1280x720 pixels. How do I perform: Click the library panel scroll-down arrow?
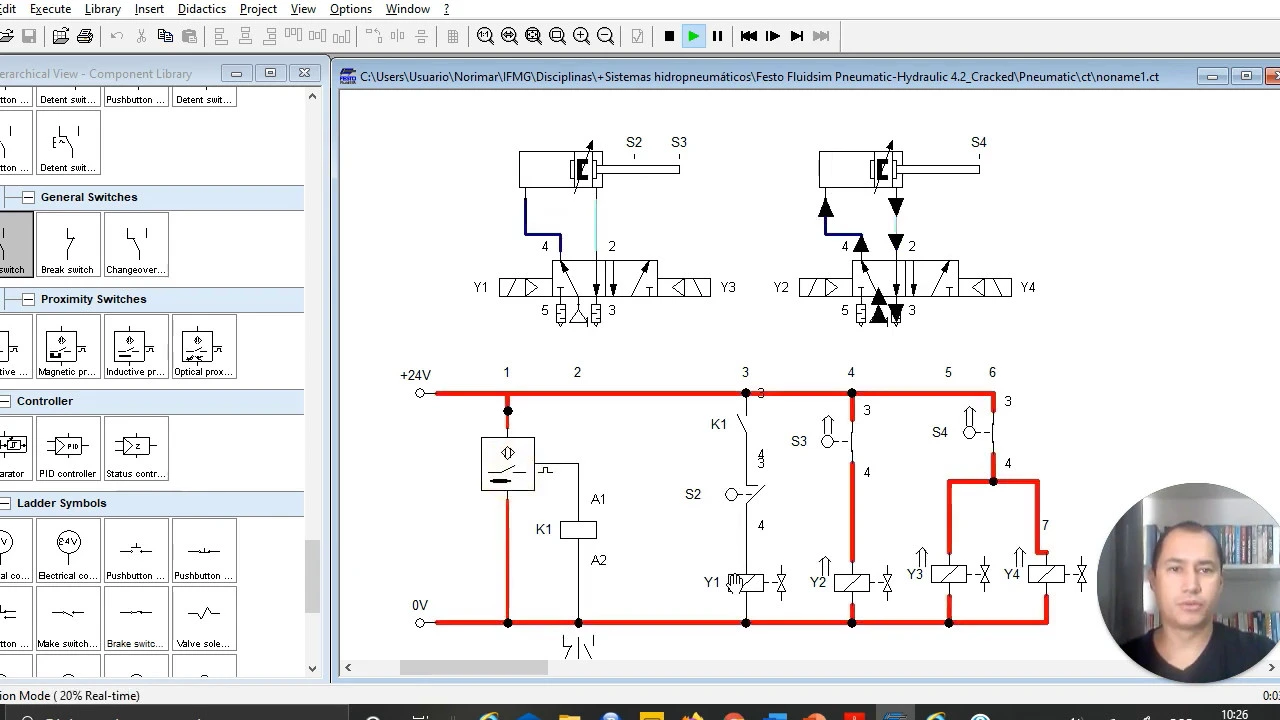pyautogui.click(x=312, y=668)
